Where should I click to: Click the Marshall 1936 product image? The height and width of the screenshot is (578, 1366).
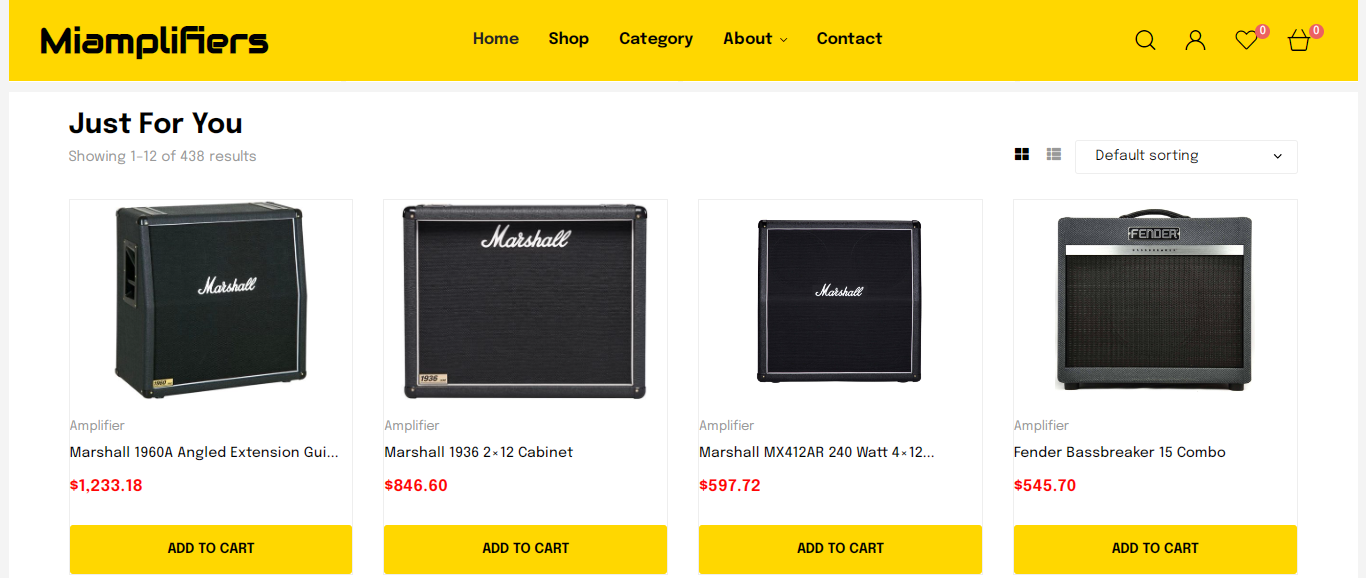tap(525, 300)
